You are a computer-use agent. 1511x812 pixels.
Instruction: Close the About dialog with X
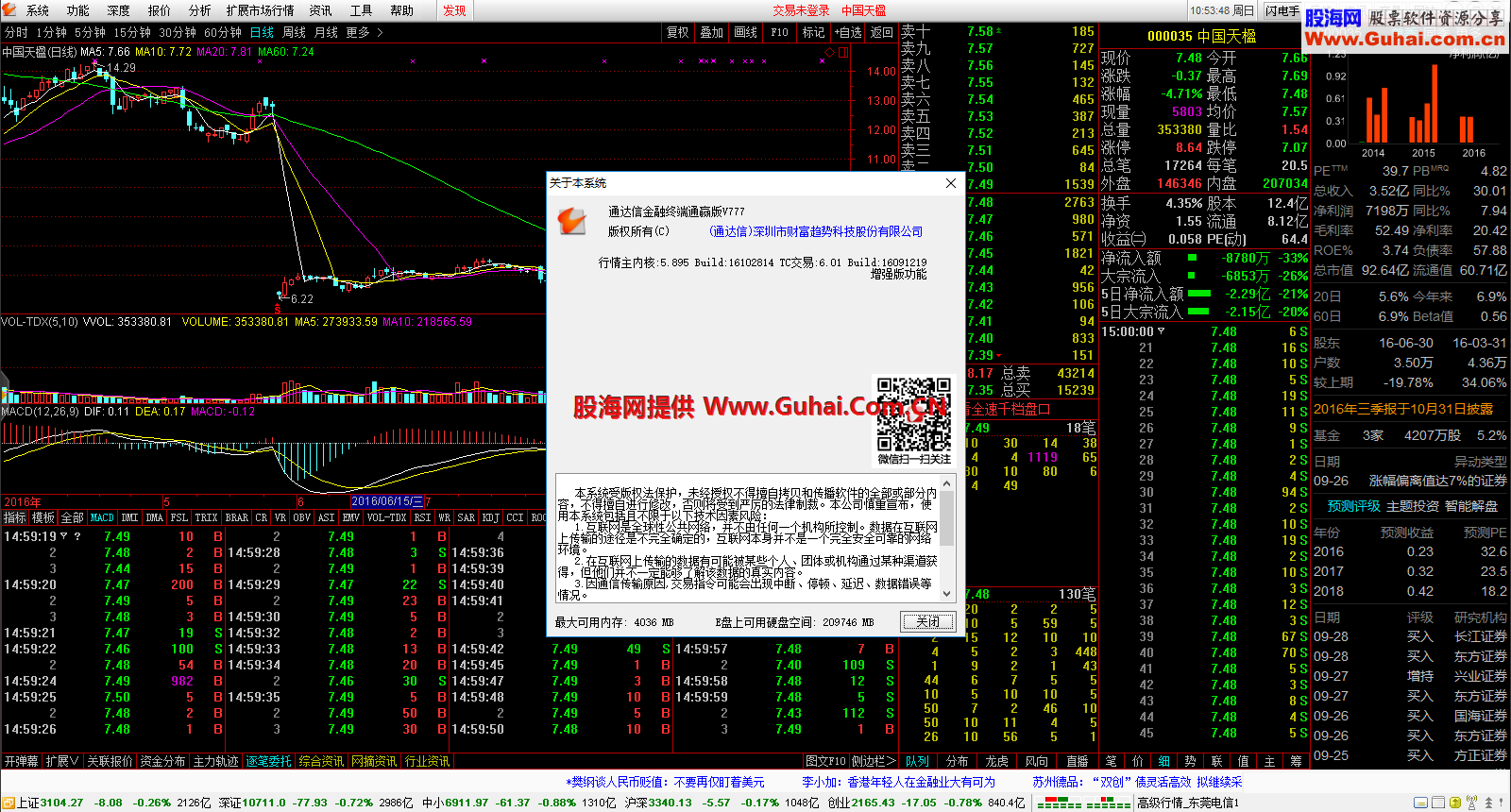pyautogui.click(x=951, y=183)
